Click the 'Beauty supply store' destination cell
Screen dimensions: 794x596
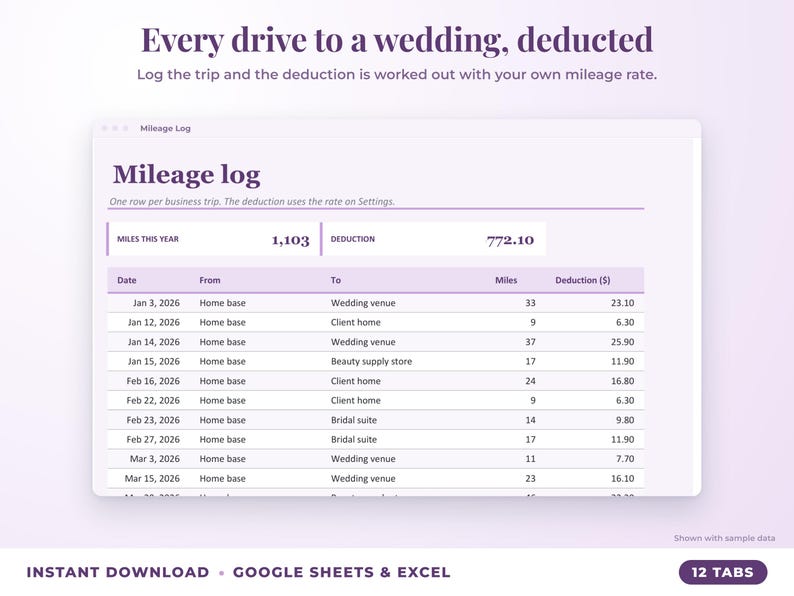372,361
